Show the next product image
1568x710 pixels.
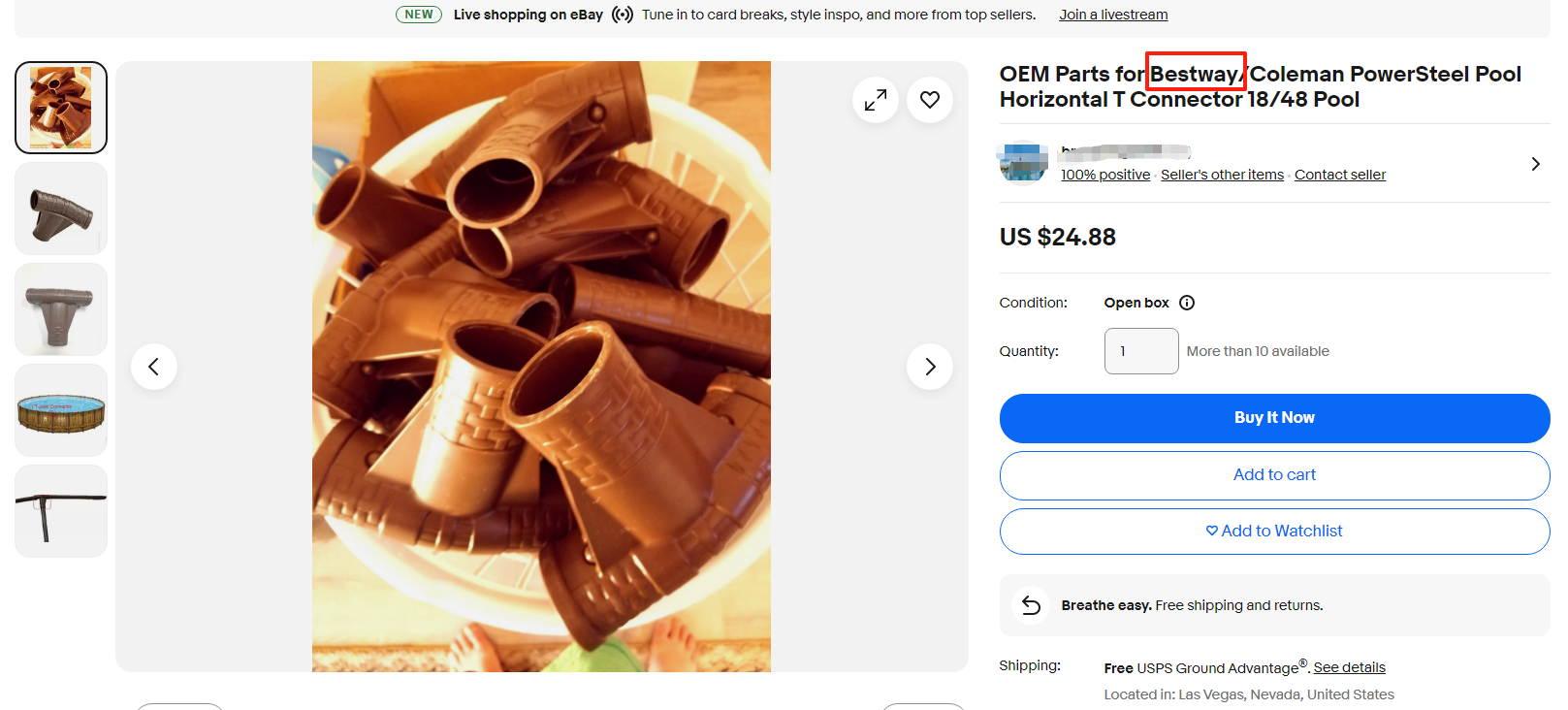[930, 367]
